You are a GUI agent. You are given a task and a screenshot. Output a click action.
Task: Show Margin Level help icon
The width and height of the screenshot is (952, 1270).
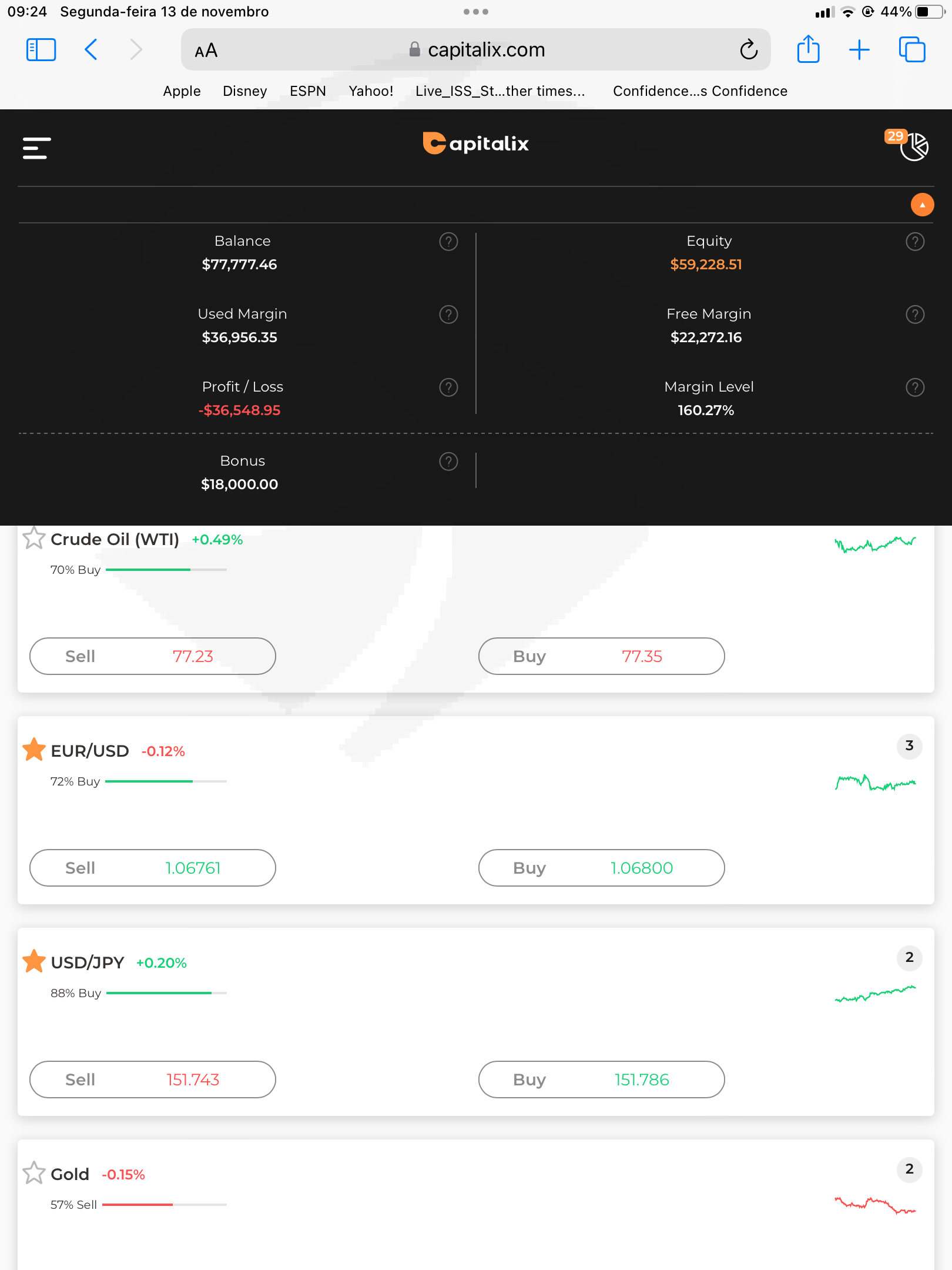click(915, 387)
